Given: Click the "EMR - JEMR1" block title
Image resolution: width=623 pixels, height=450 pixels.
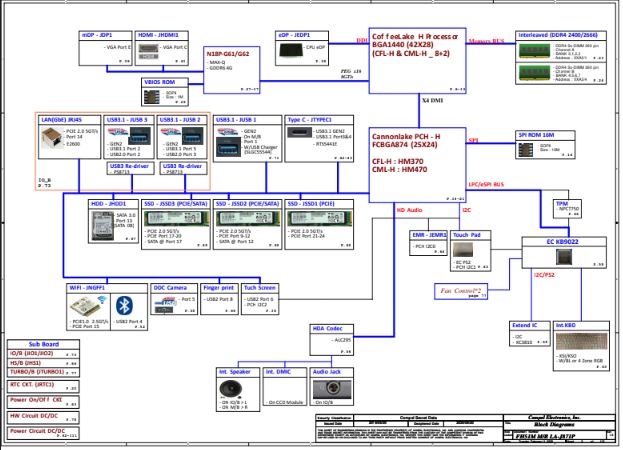Looking at the screenshot, I should [x=429, y=235].
